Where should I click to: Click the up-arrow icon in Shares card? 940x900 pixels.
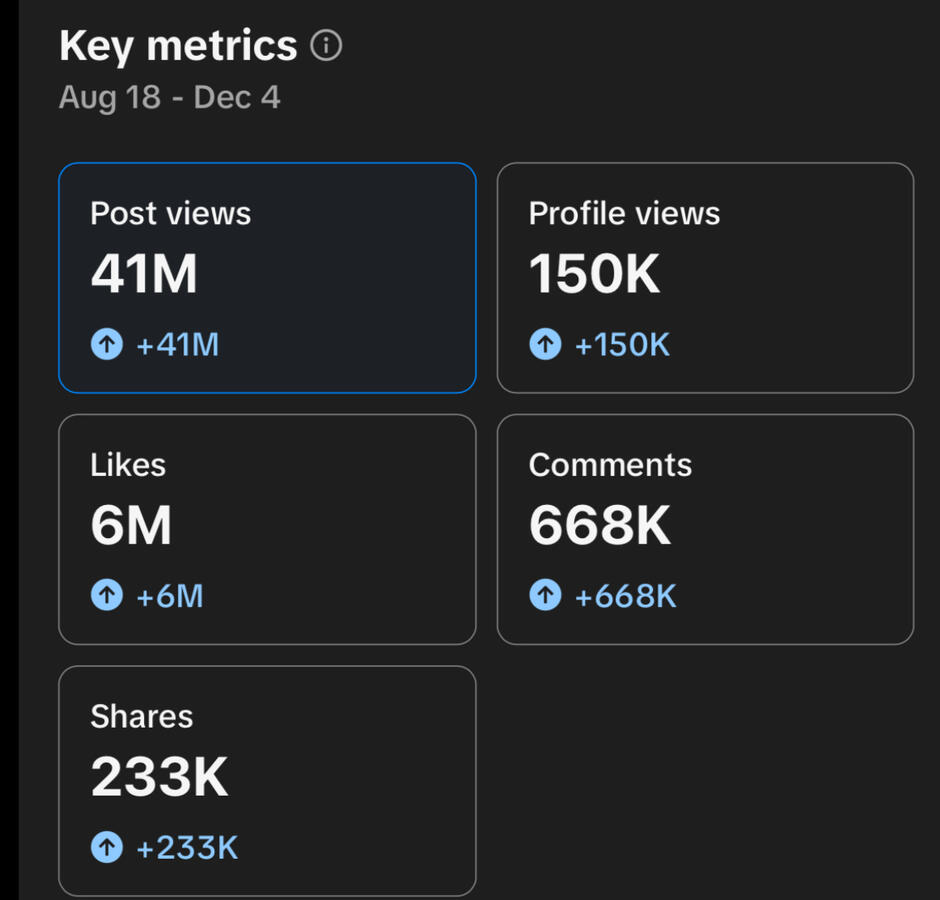[x=106, y=848]
